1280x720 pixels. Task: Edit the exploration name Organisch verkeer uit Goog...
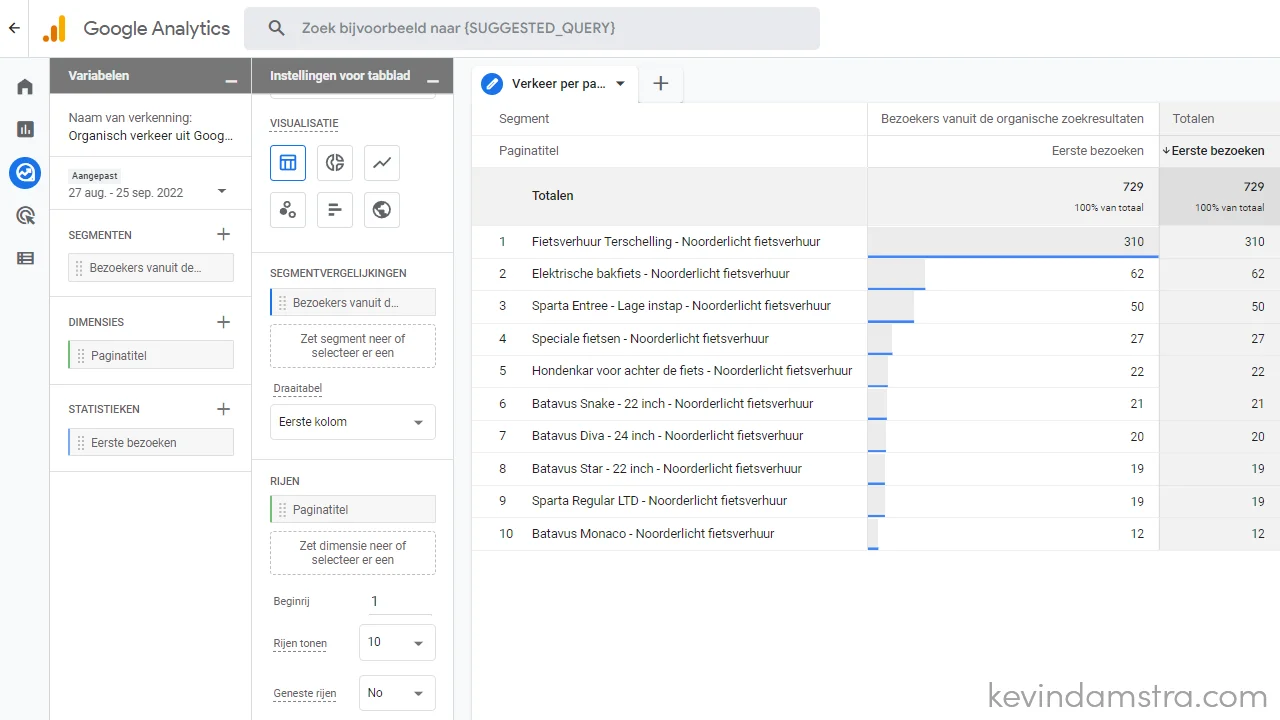pos(151,136)
